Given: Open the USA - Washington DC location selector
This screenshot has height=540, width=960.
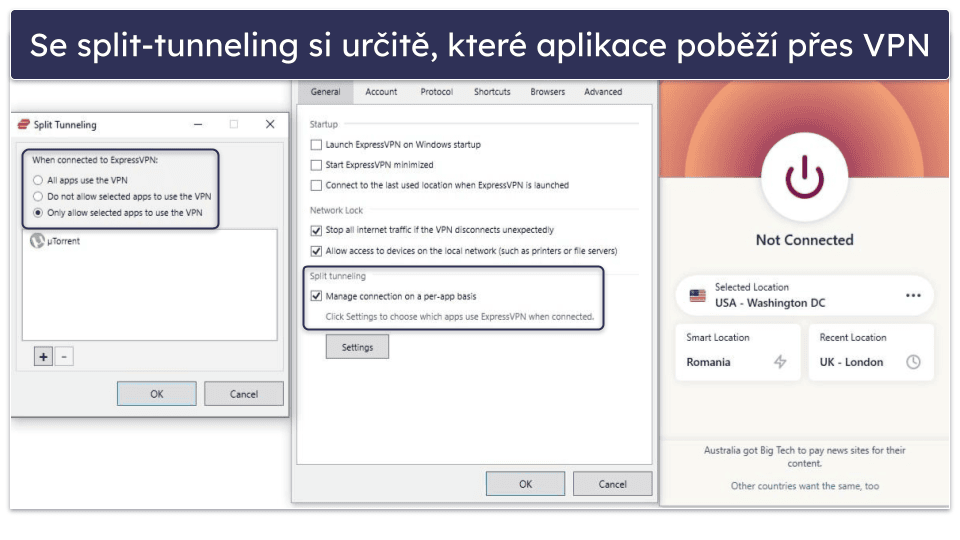Looking at the screenshot, I should coord(804,295).
